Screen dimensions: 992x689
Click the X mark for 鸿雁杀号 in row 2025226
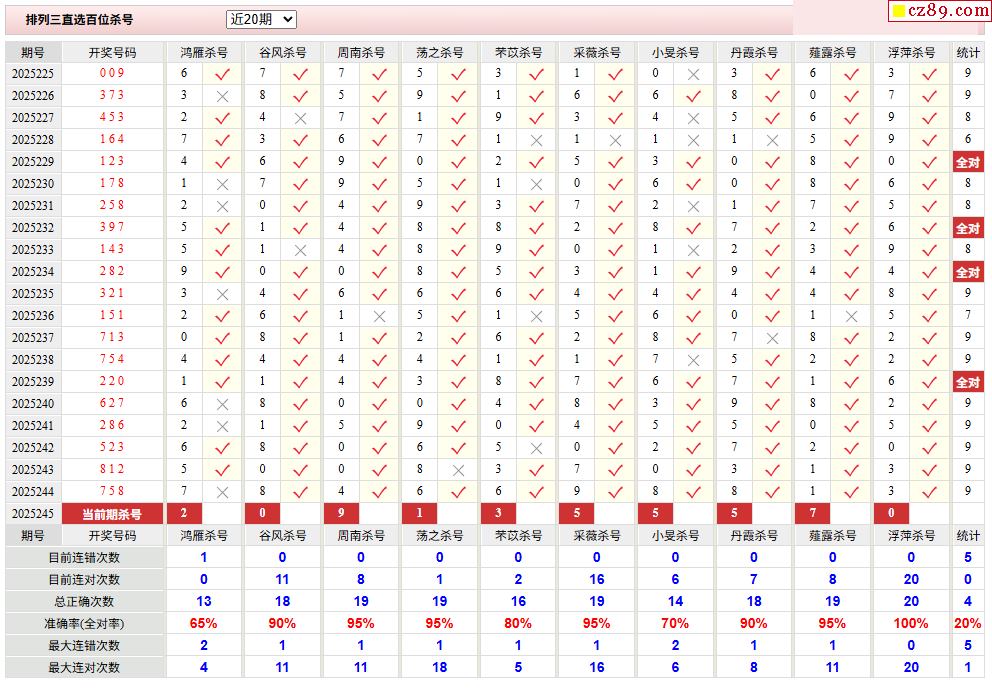222,97
